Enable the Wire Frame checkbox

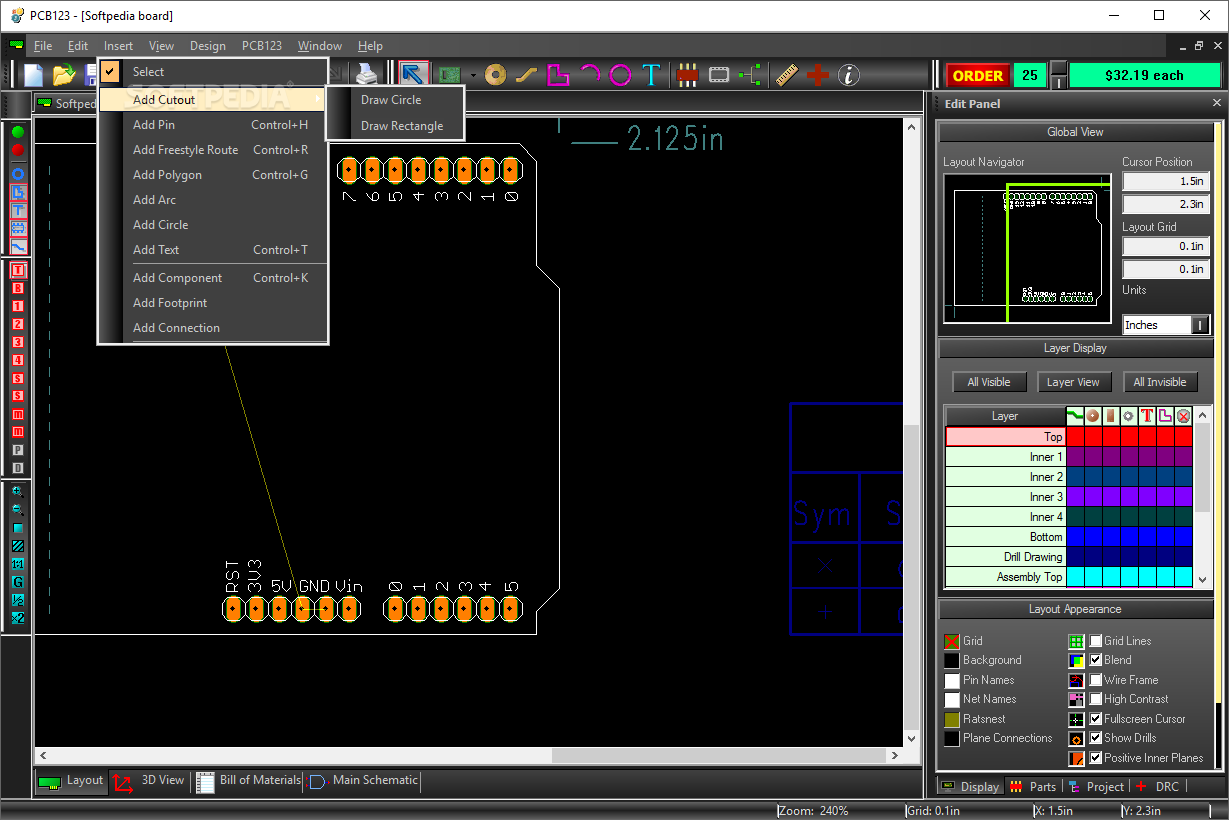pos(1096,680)
